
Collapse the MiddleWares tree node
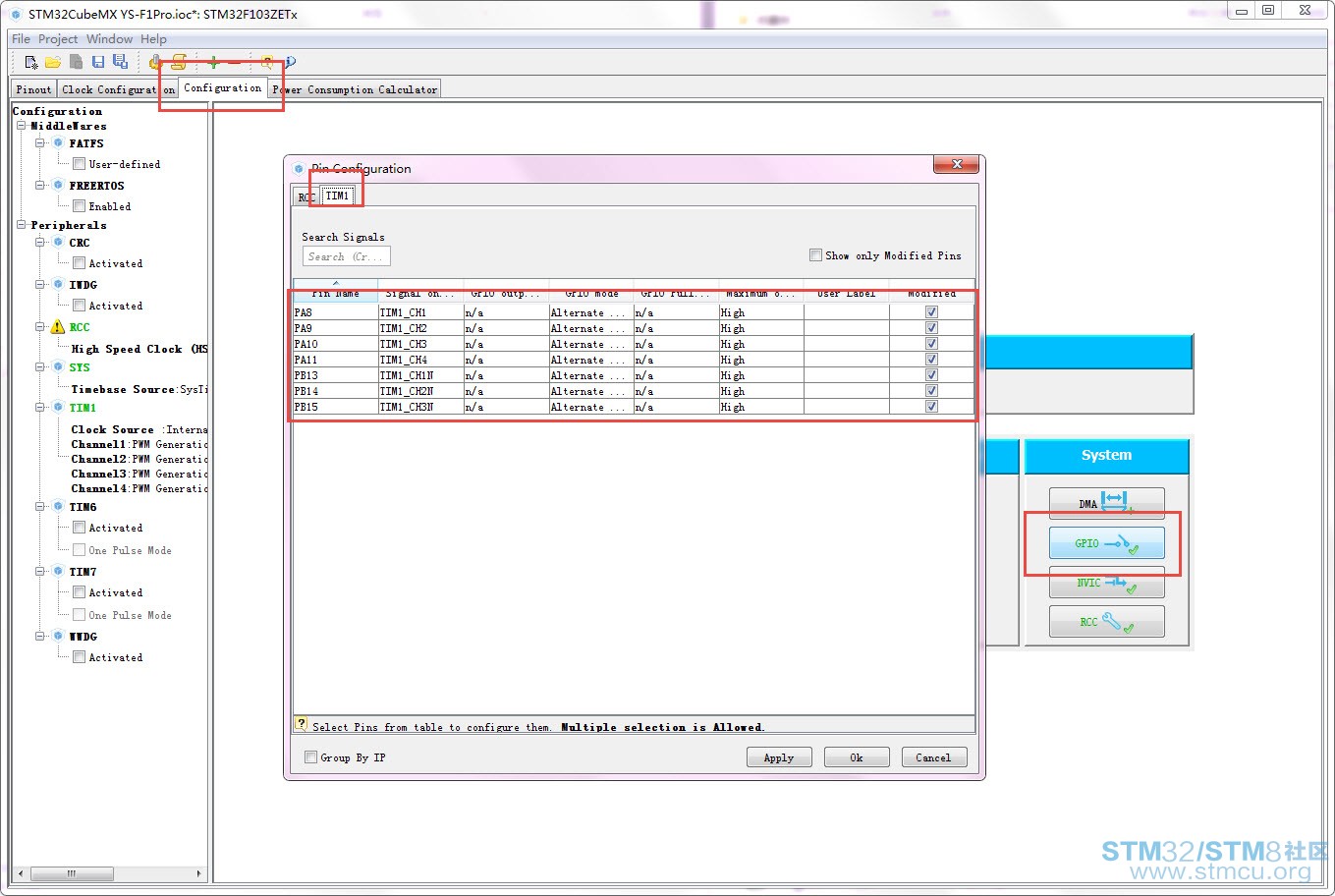[22, 126]
